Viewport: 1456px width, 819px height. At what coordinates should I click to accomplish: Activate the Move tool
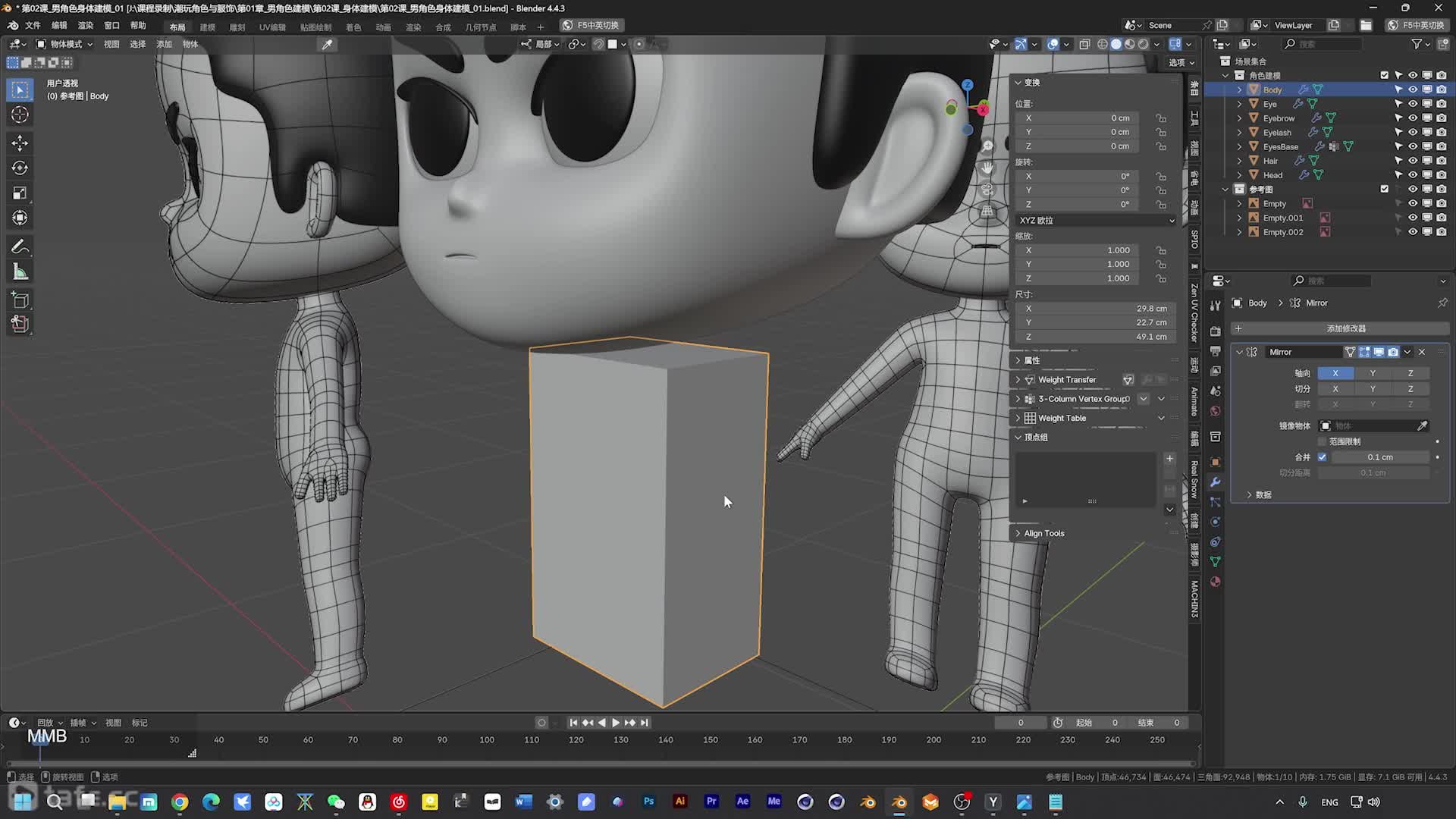tap(20, 143)
